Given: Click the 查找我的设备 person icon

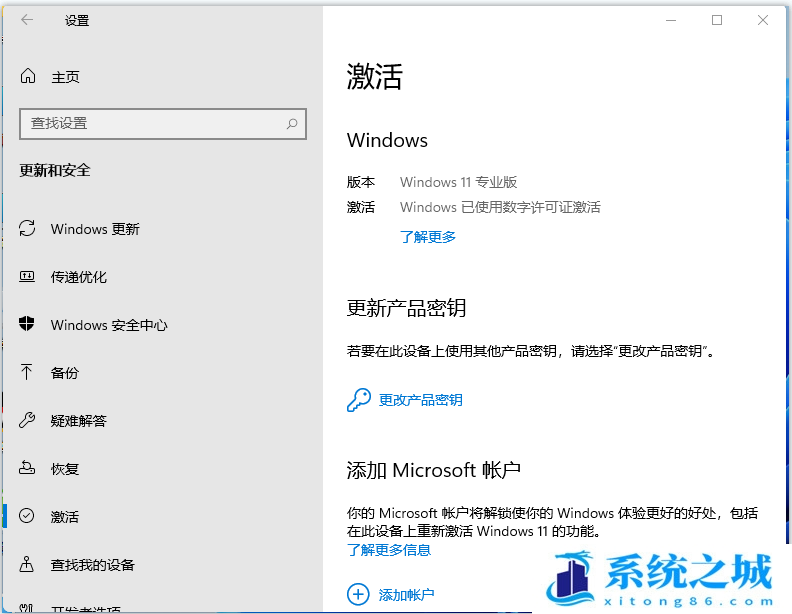Looking at the screenshot, I should 27,564.
